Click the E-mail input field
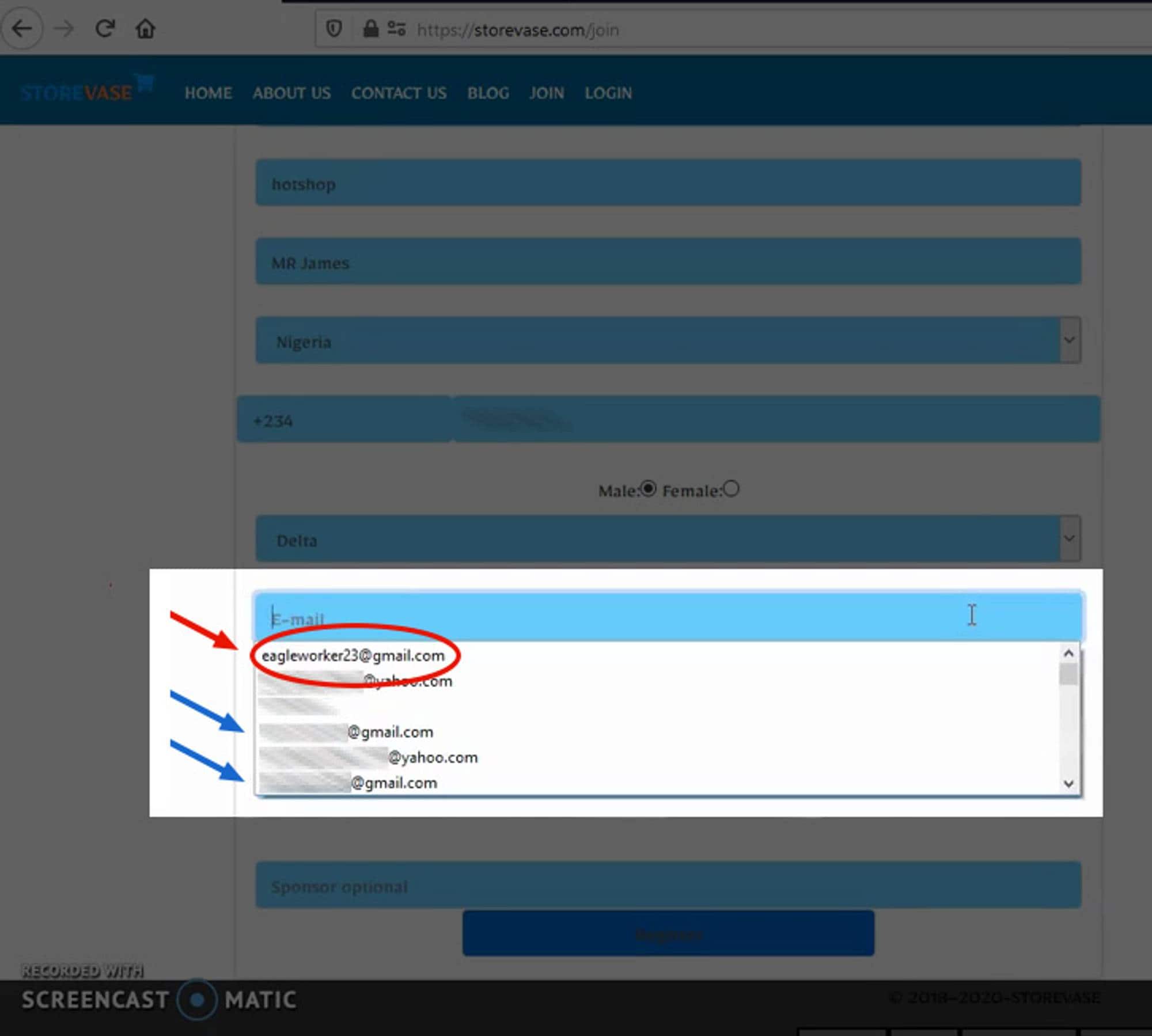This screenshot has height=1036, width=1152. (668, 616)
